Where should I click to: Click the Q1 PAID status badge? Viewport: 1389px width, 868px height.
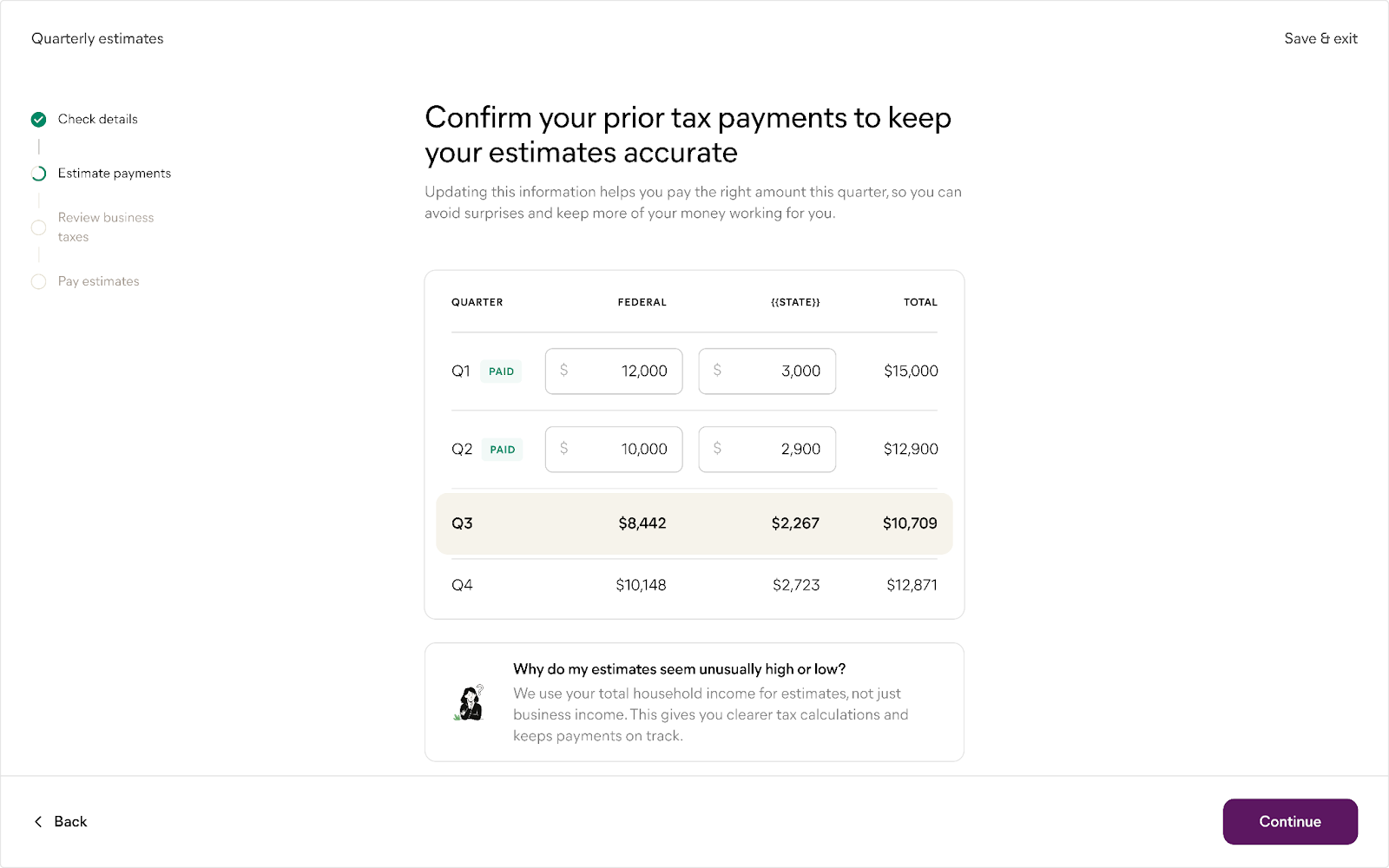(x=501, y=372)
